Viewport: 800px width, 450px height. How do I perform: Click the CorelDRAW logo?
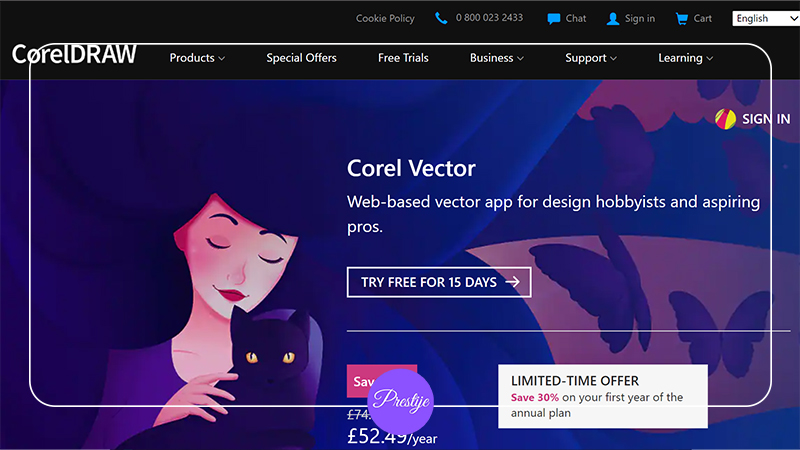74,54
